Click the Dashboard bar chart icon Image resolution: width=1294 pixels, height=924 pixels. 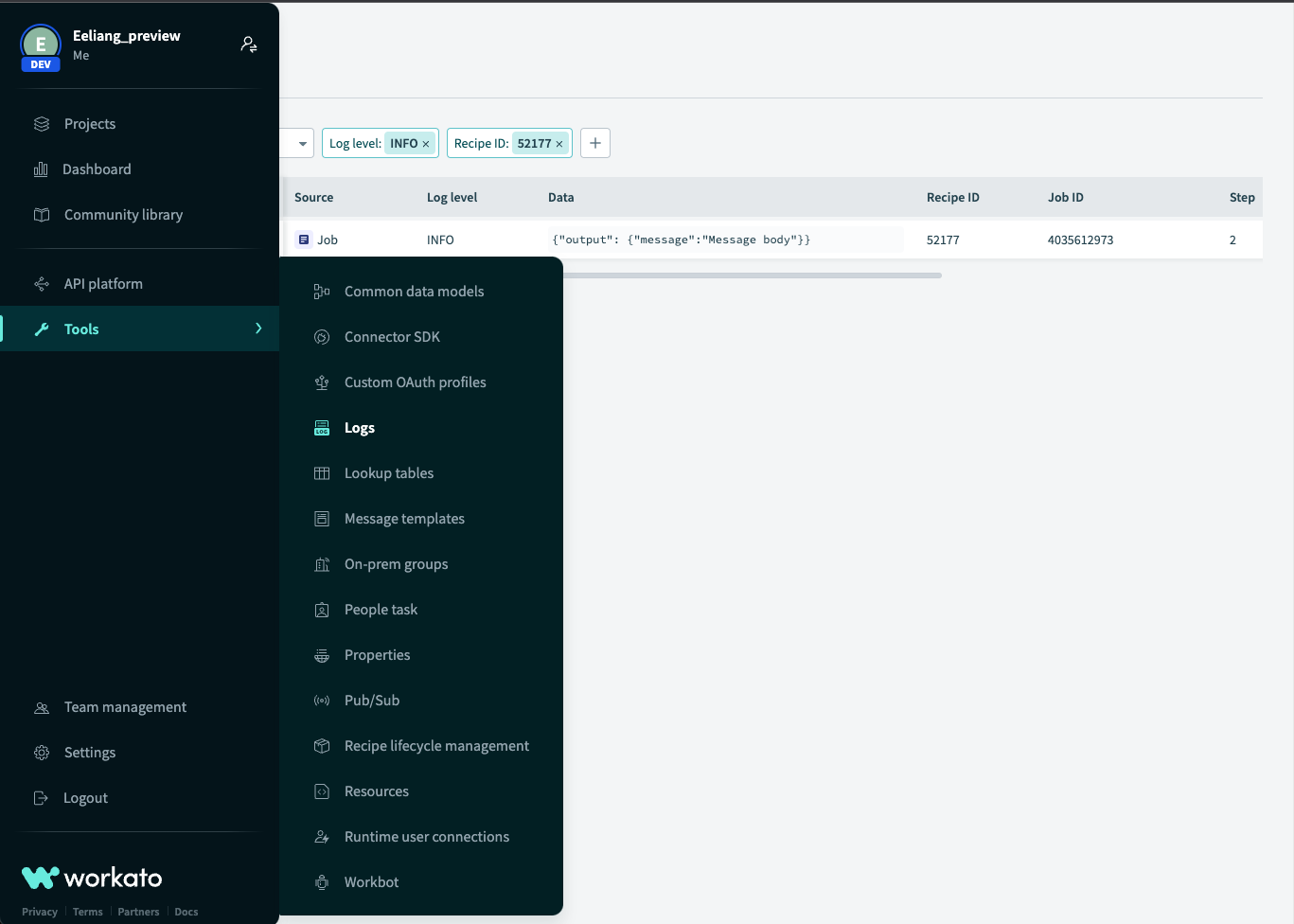[41, 169]
